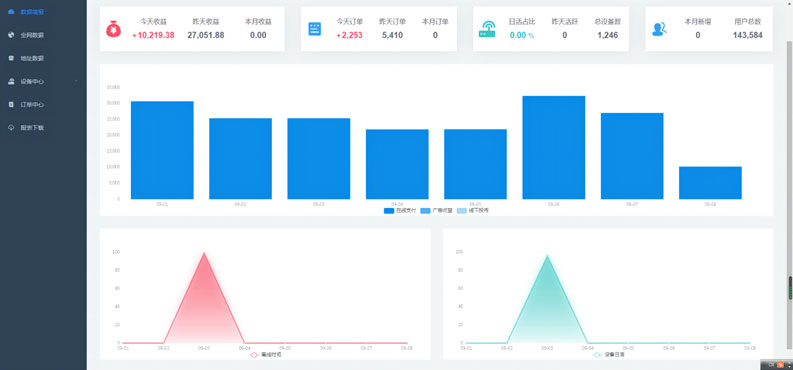Screen dimensions: 793x370
Task: Expand the 设备中心 submenu arrow
Action: tap(76, 81)
